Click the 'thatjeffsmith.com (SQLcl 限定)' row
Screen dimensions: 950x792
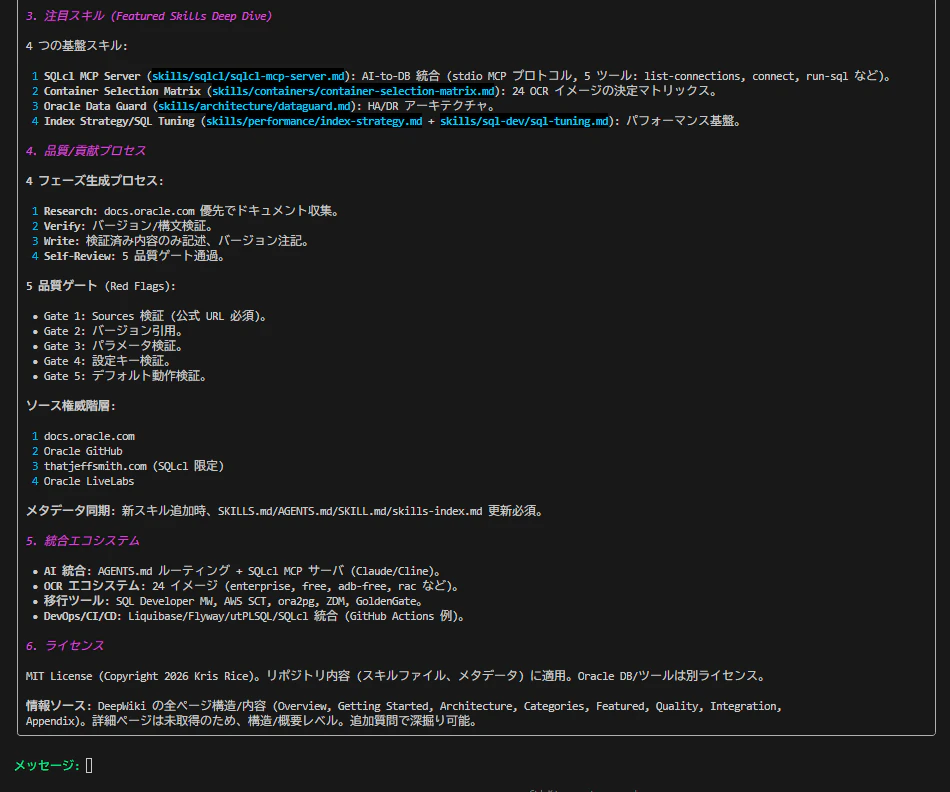[128, 466]
